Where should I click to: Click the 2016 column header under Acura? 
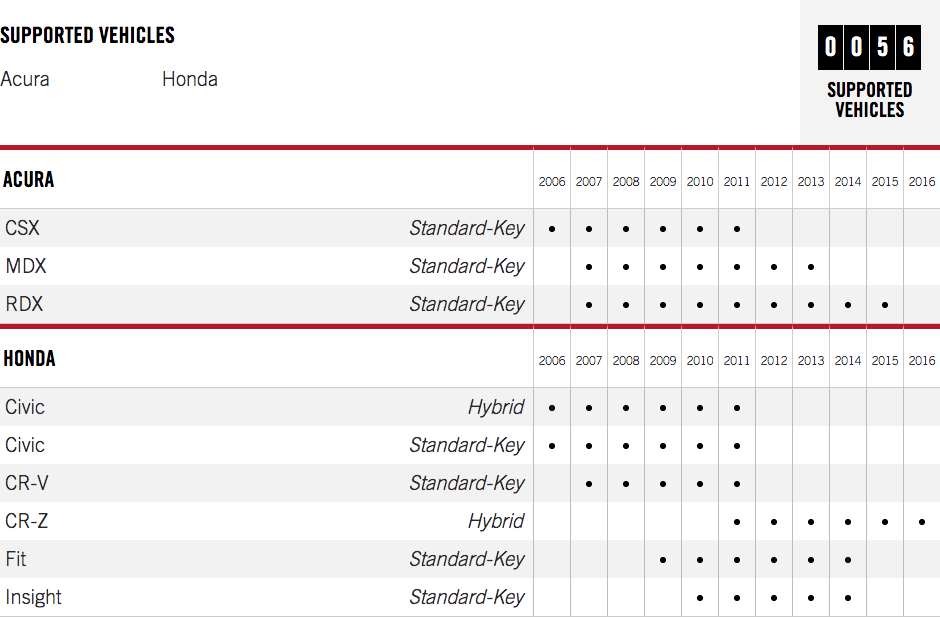(x=921, y=182)
